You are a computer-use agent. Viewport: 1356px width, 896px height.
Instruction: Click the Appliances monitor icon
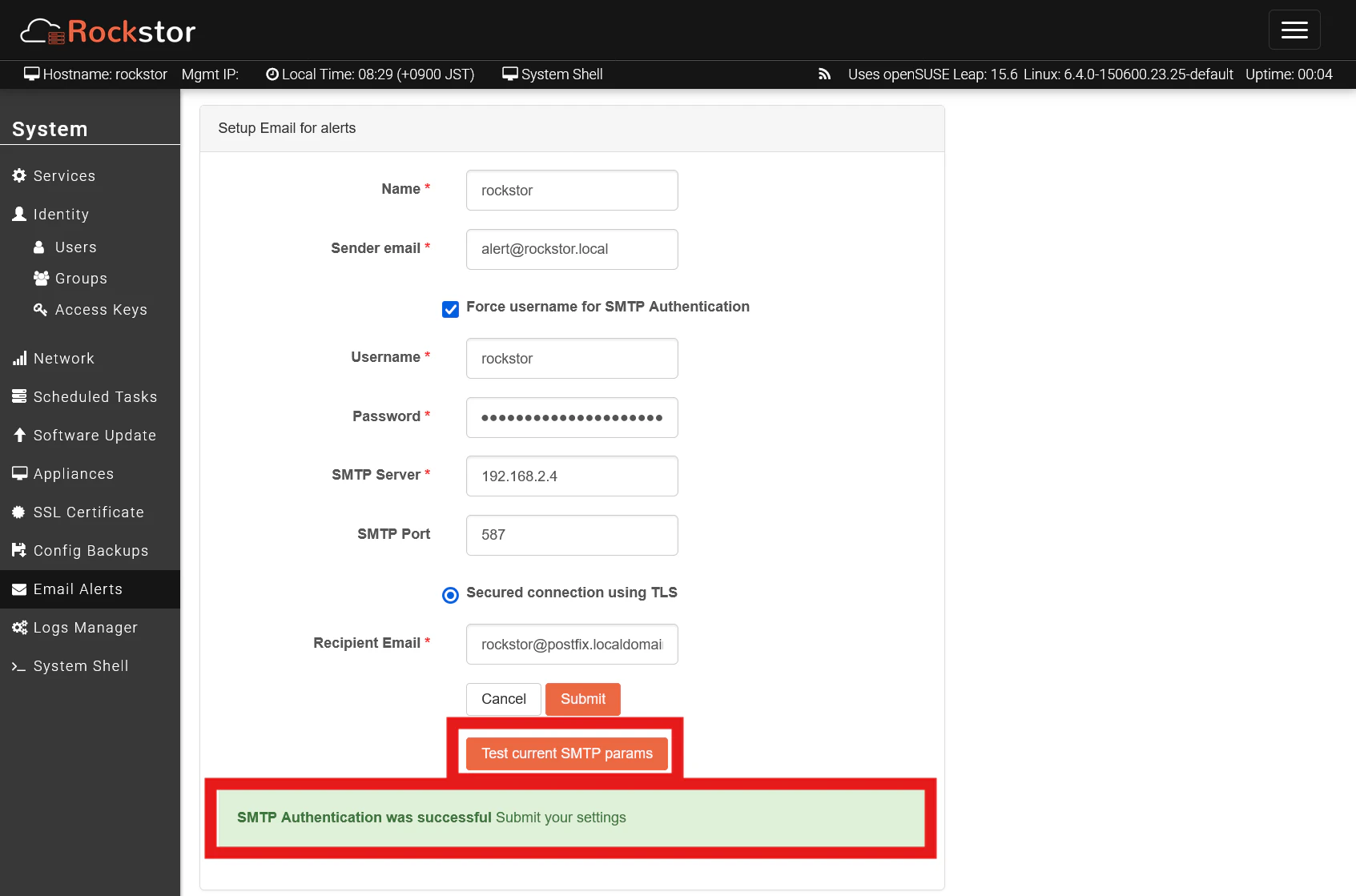point(19,473)
